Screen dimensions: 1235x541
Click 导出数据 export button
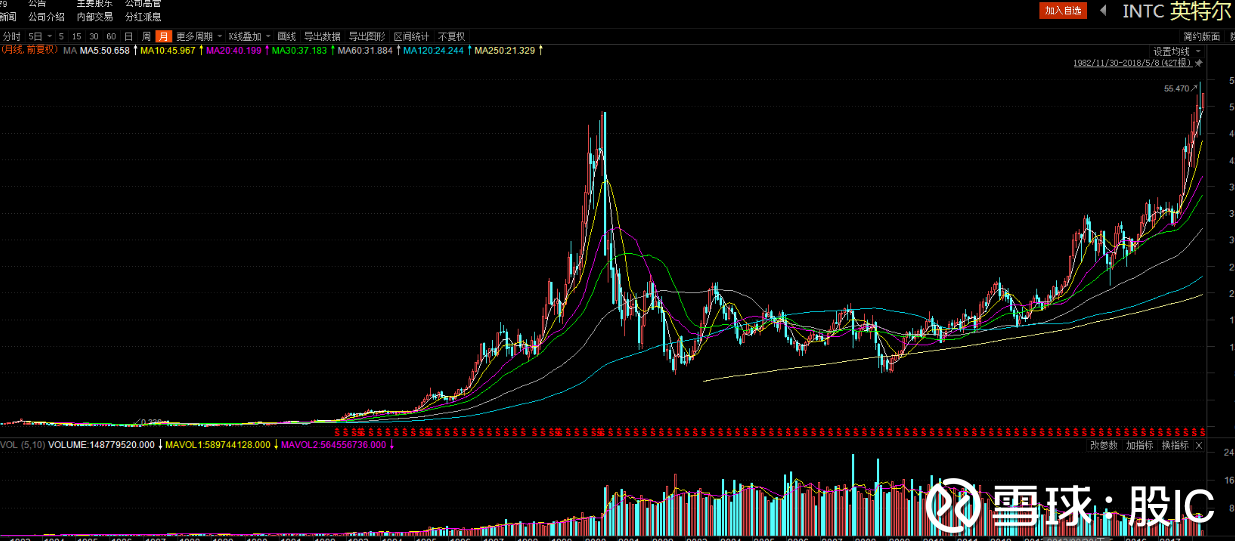pyautogui.click(x=322, y=36)
